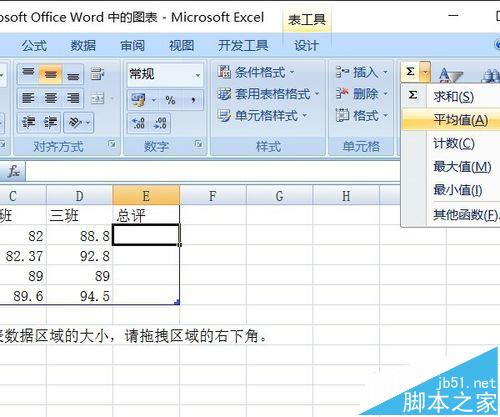This screenshot has width=500, height=417.
Task: Select column D header
Action: pos(80,196)
